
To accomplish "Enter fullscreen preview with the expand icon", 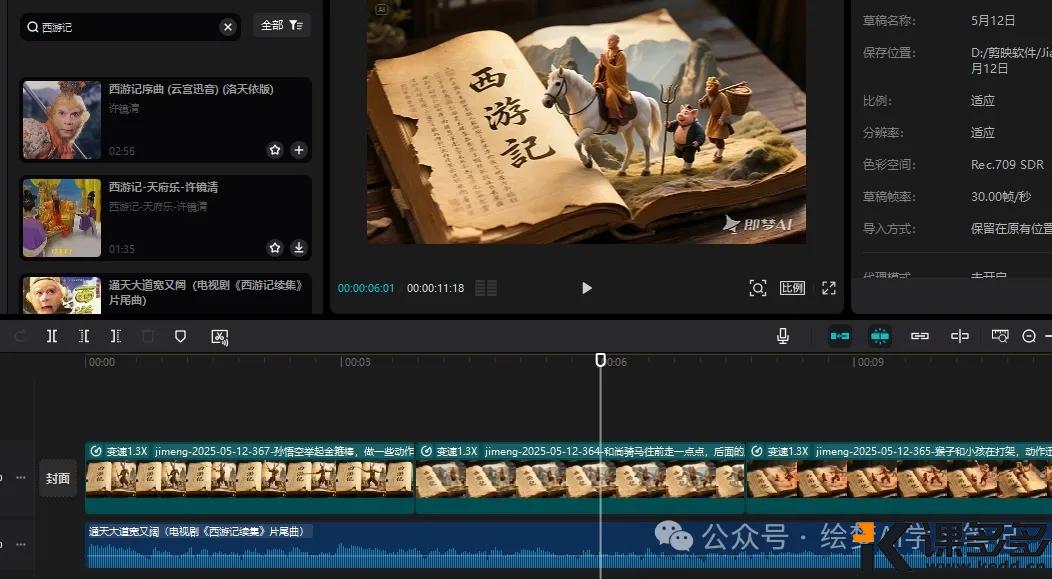I will [828, 287].
